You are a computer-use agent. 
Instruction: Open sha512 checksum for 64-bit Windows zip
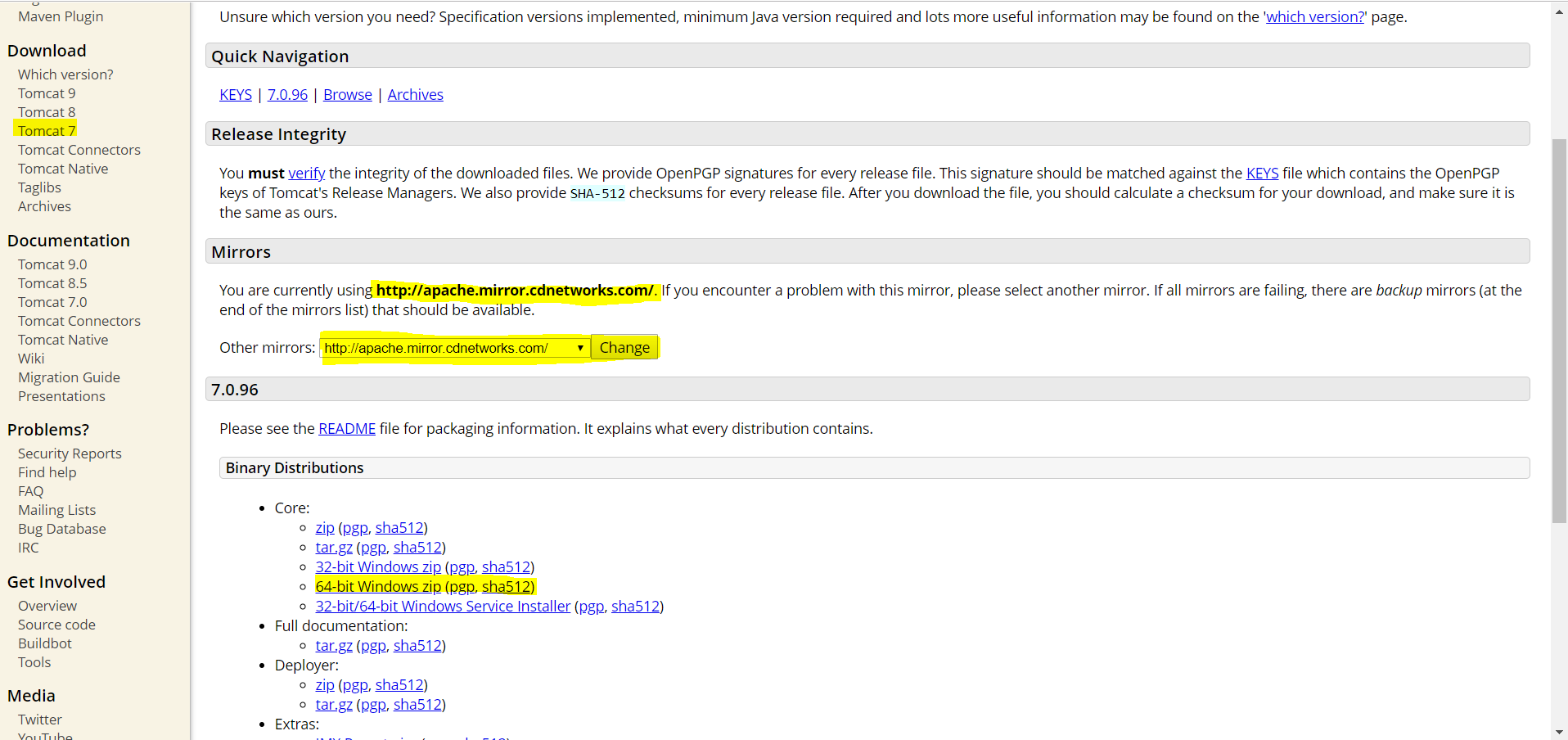(506, 587)
